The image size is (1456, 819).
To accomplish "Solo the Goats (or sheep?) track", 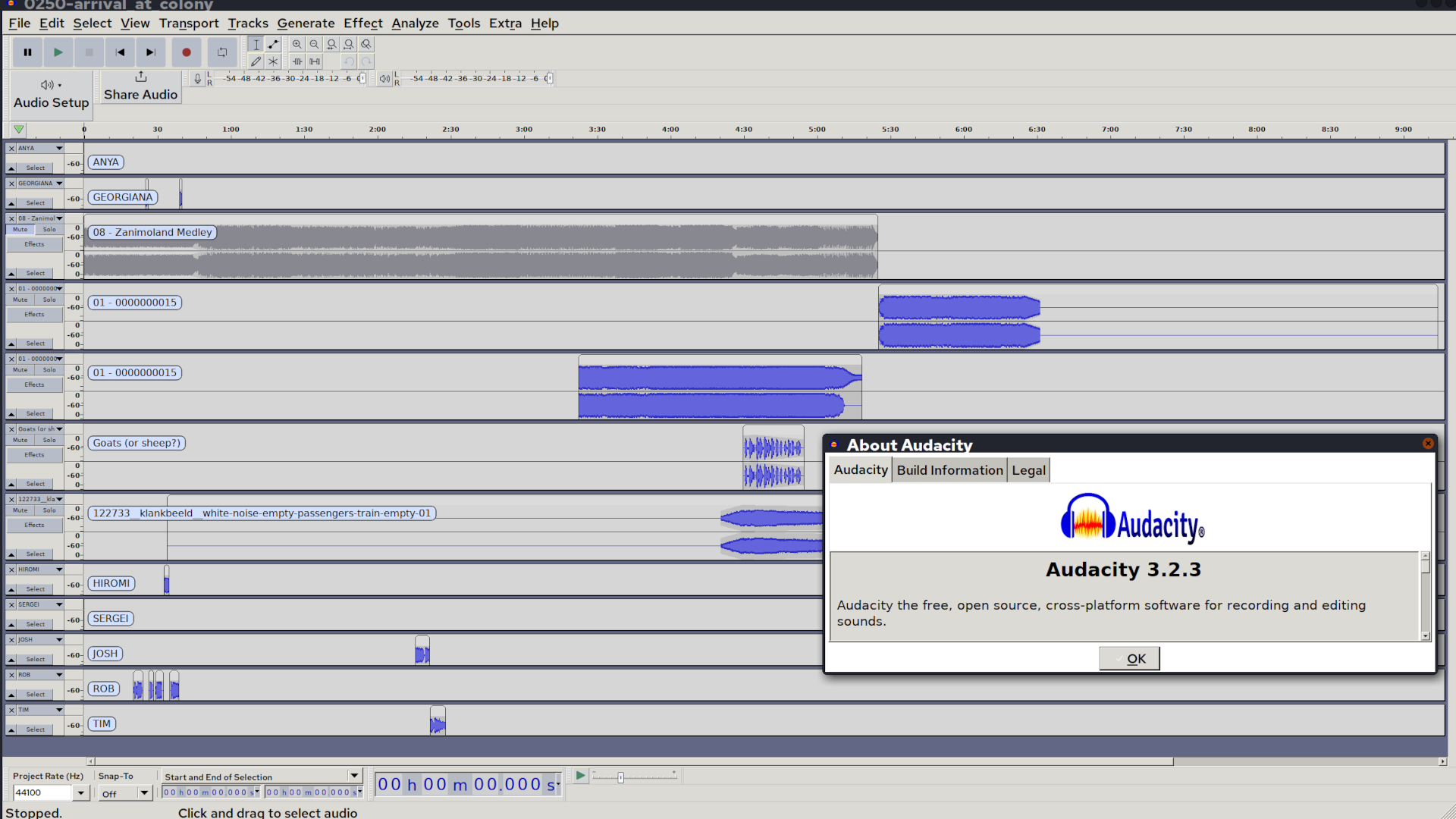I will point(49,441).
